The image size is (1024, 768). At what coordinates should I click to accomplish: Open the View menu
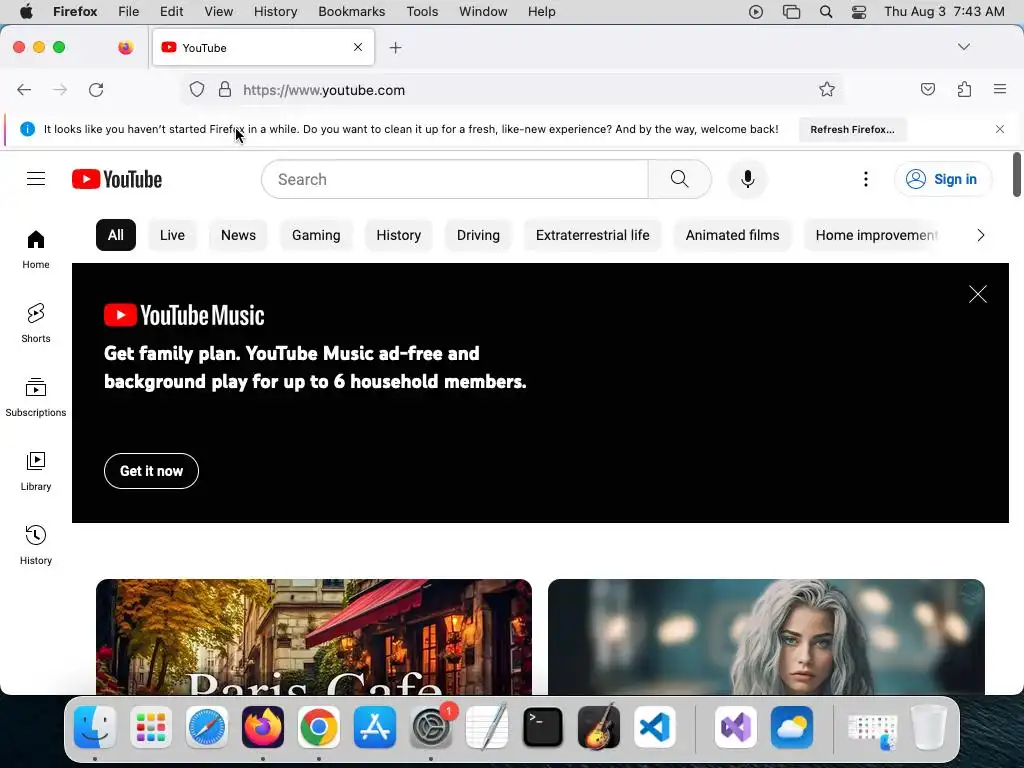[218, 12]
